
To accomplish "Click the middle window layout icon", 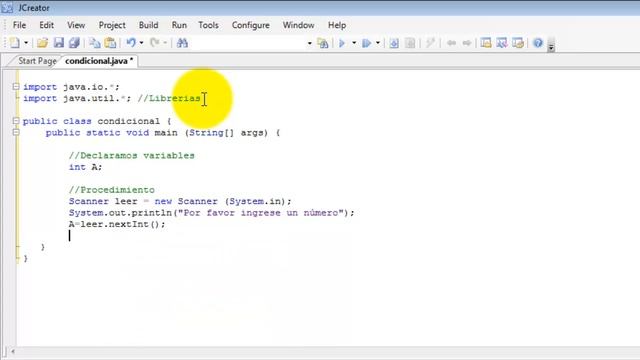I will click(x=502, y=42).
